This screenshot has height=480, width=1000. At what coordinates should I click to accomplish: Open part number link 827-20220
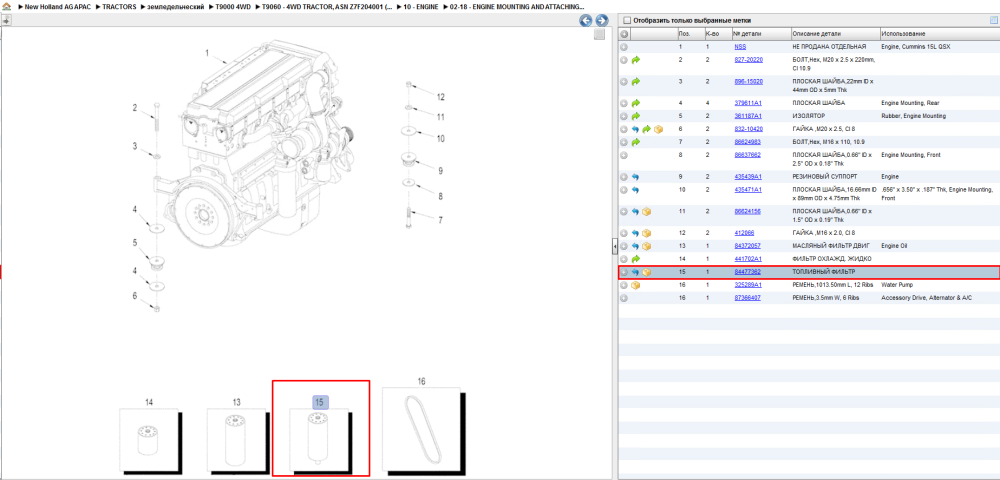pos(748,60)
